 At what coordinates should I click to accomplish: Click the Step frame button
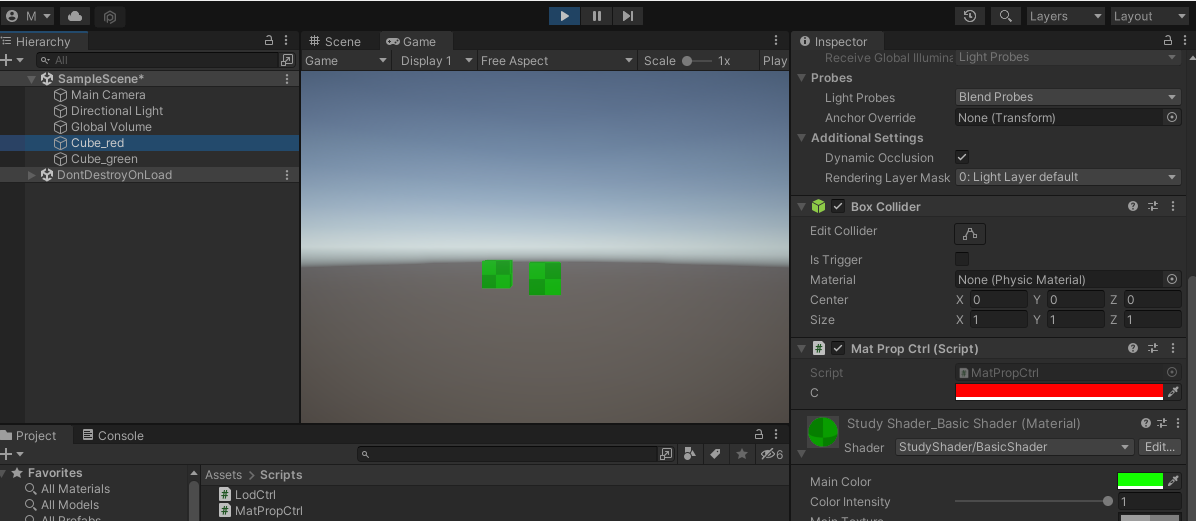627,16
